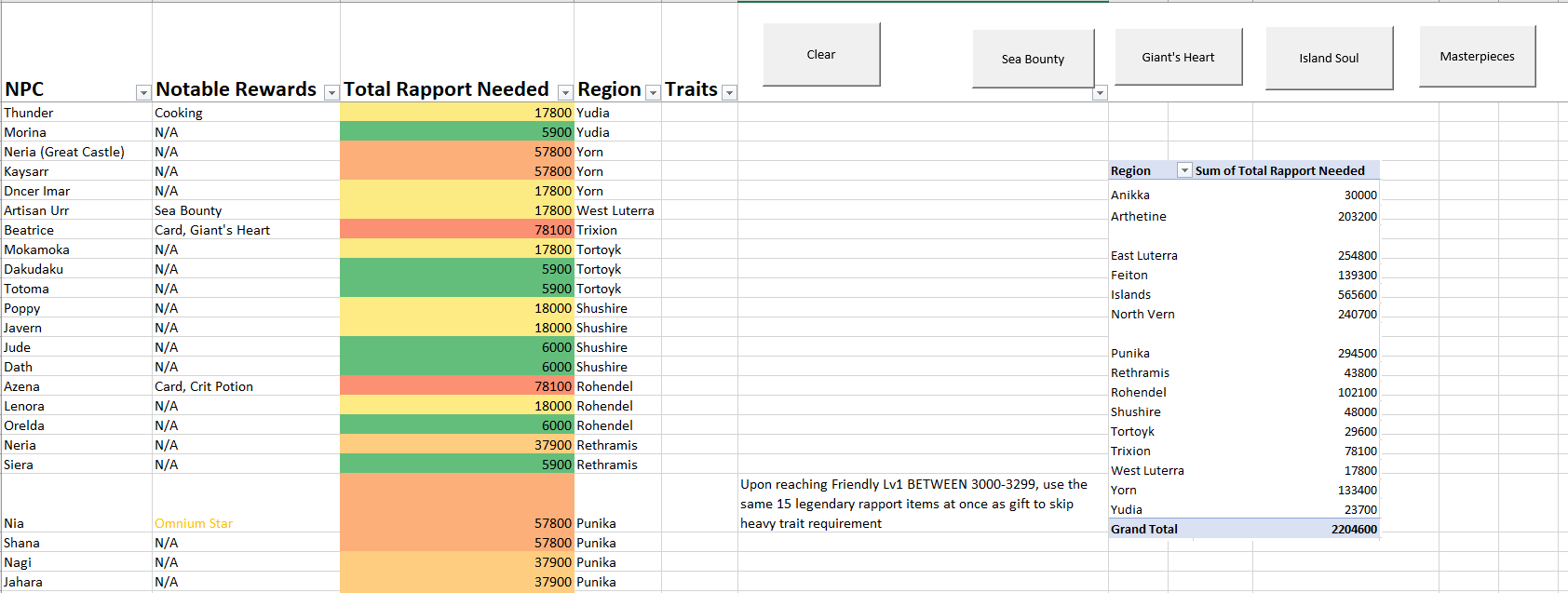Select the red 78100 cell for Beatrice
The image size is (1568, 593).
[x=457, y=230]
